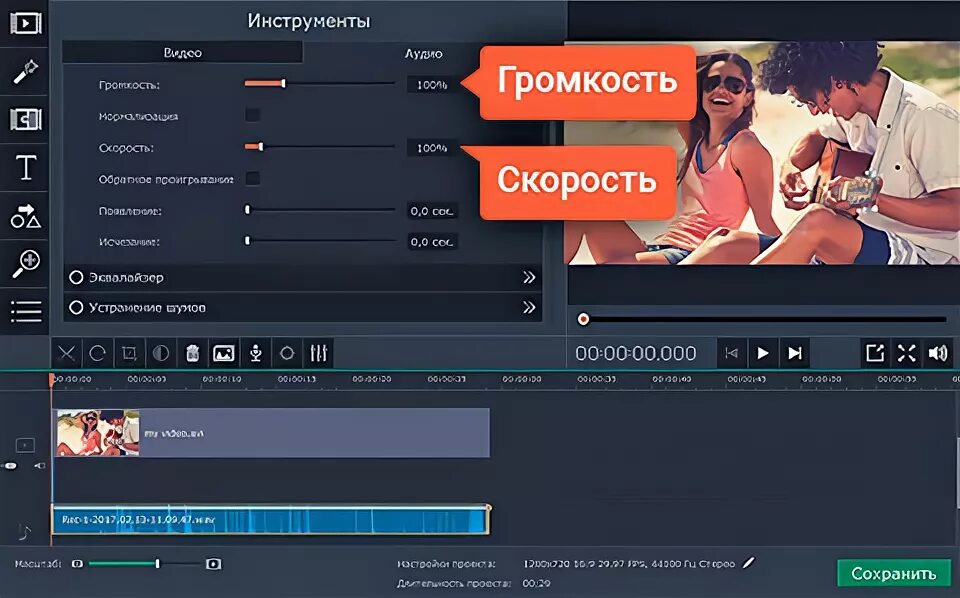Select the scissors cut tool
The width and height of the screenshot is (960, 598).
pyautogui.click(x=65, y=352)
